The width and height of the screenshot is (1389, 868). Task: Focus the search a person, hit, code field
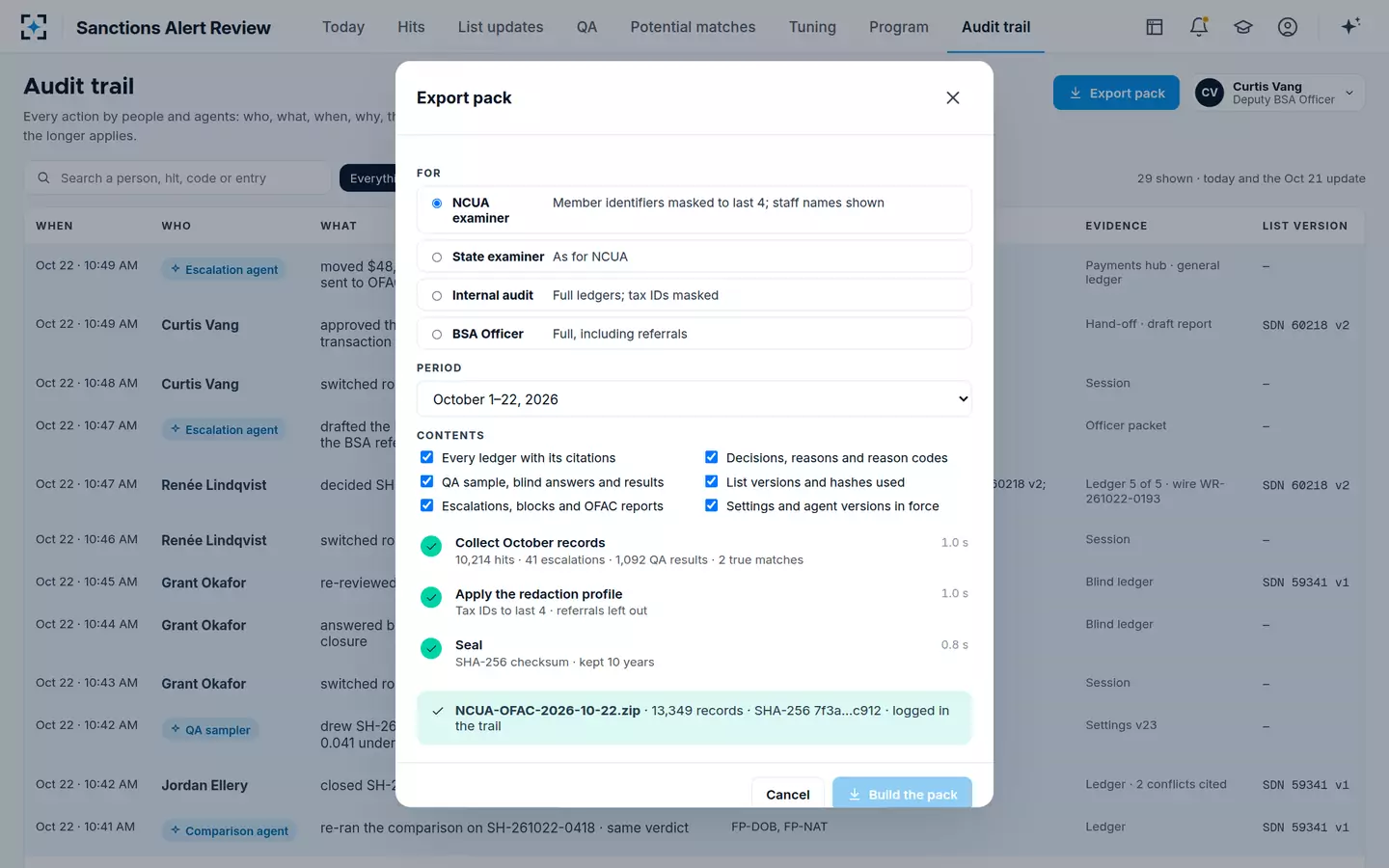[177, 178]
